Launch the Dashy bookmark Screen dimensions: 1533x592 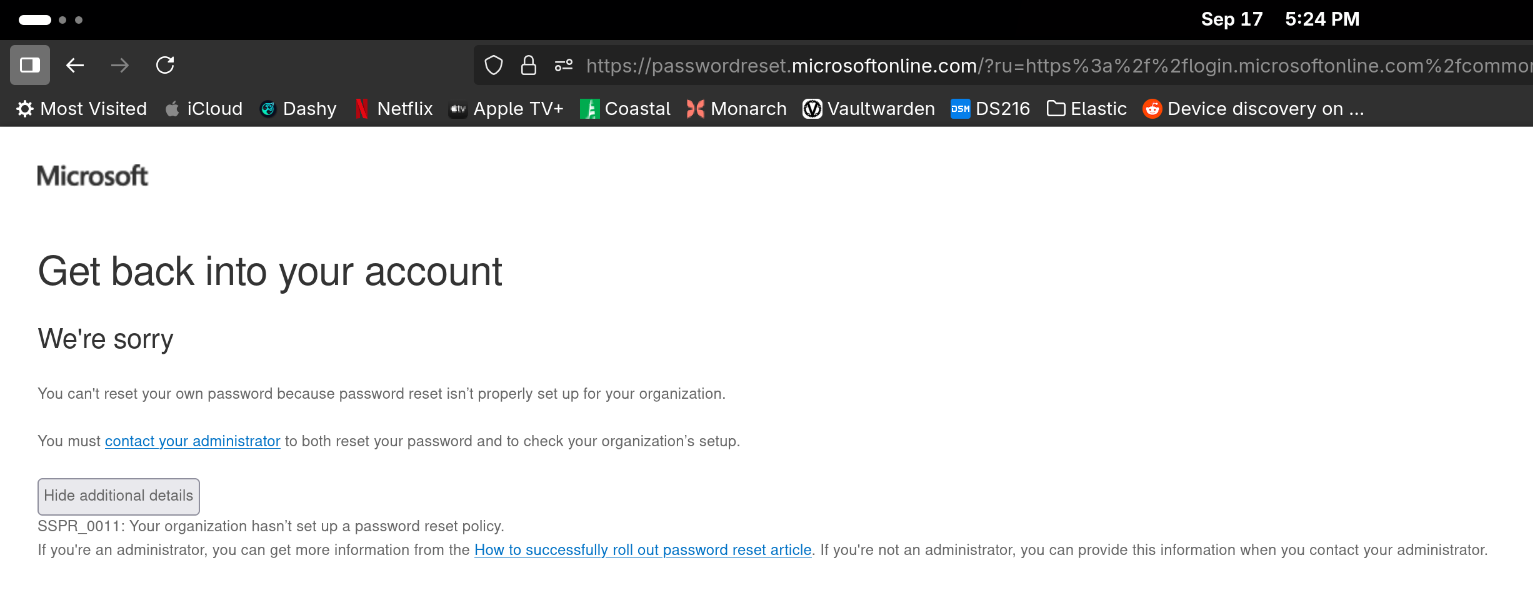point(298,109)
